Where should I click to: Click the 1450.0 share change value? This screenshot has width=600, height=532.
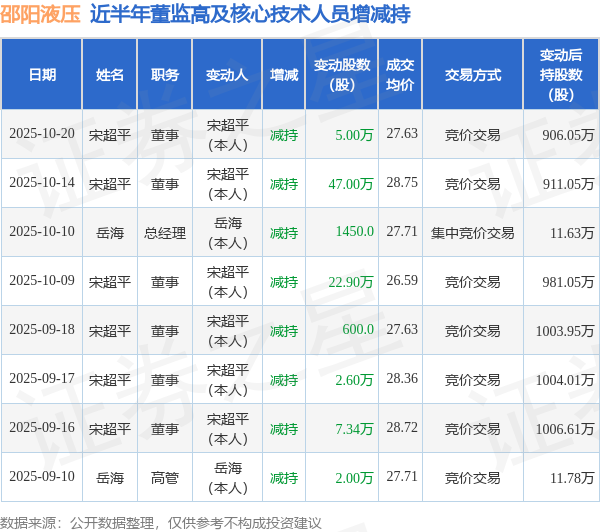tap(355, 232)
